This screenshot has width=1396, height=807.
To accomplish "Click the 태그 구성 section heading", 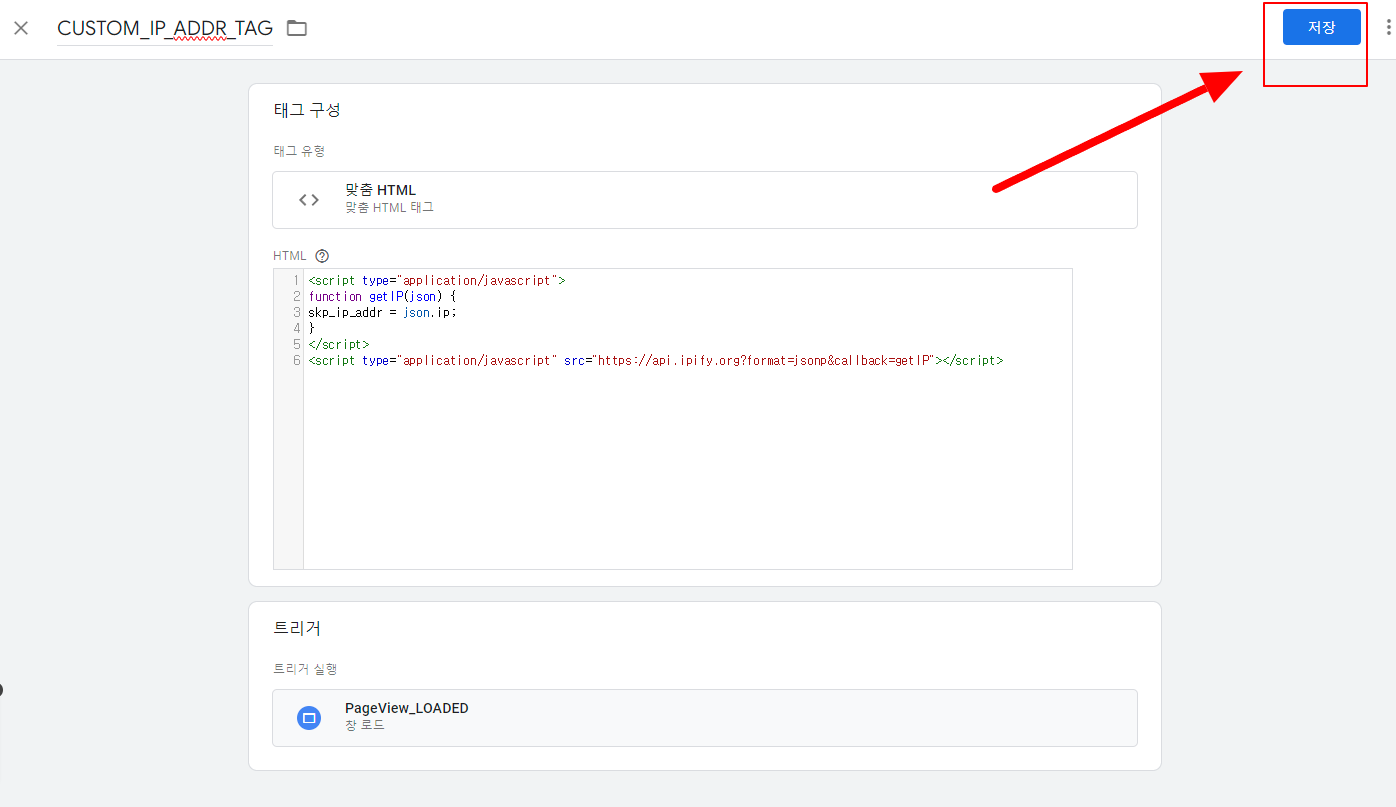I will coord(307,110).
